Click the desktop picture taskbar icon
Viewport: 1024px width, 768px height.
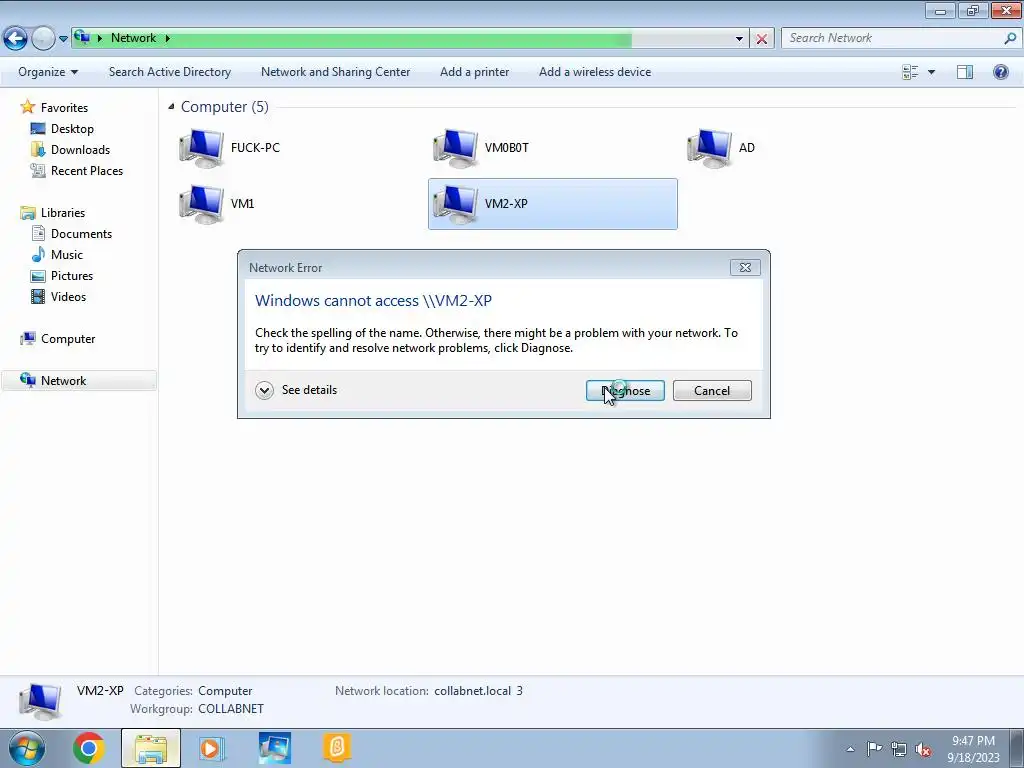[274, 748]
